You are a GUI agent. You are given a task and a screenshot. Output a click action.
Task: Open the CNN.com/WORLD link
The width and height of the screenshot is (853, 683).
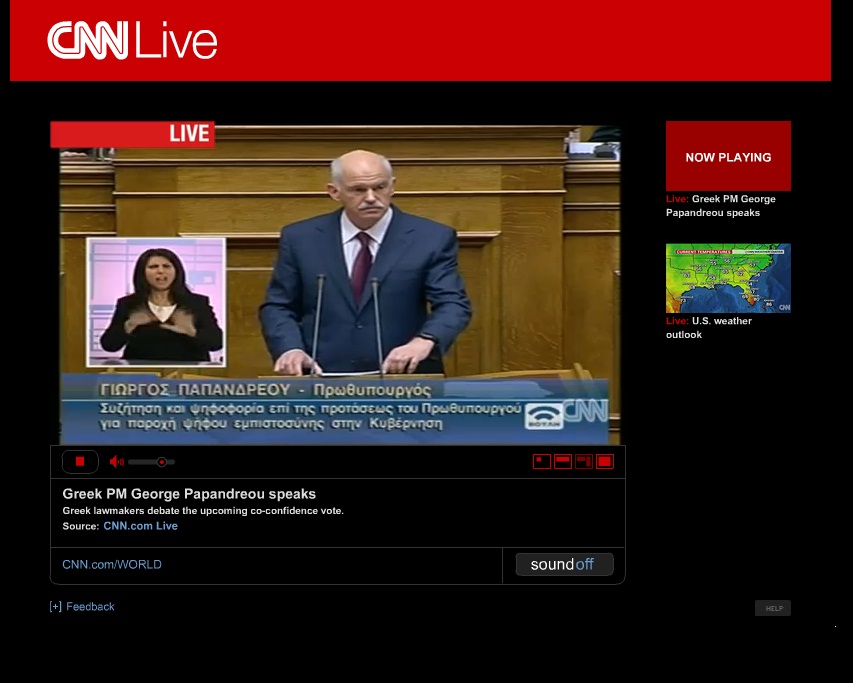pos(112,564)
